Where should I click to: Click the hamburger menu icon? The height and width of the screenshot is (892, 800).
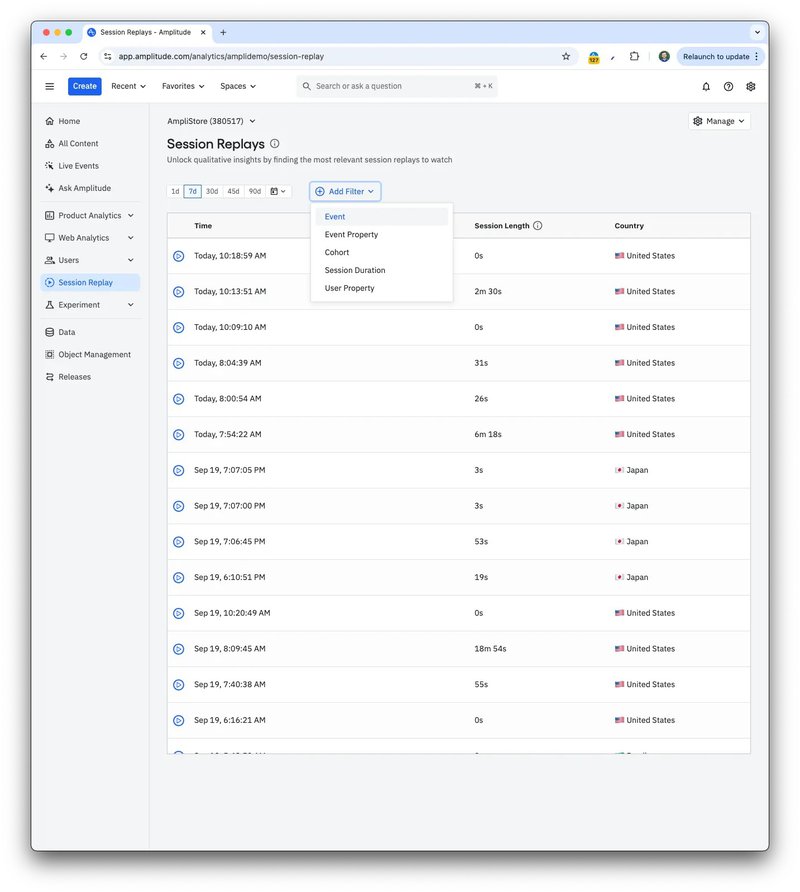coord(50,86)
